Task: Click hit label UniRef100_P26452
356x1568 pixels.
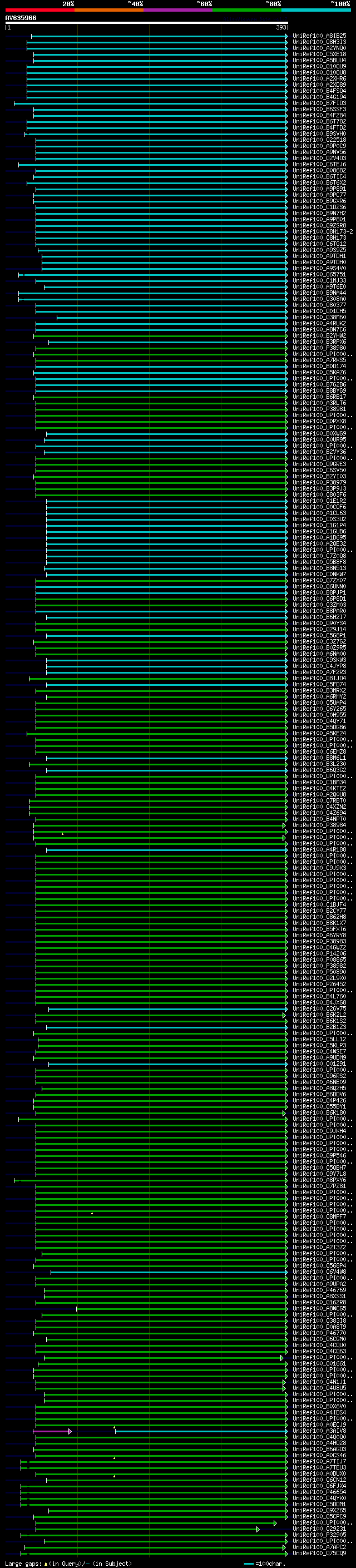Action: coord(319,985)
